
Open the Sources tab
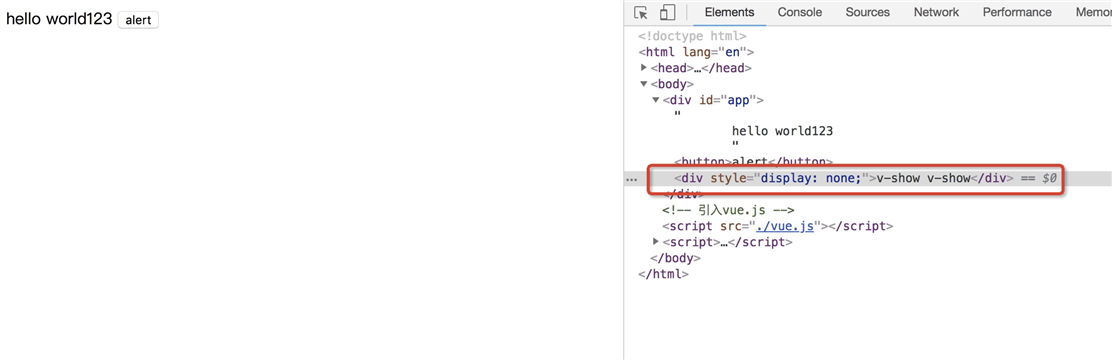(867, 12)
